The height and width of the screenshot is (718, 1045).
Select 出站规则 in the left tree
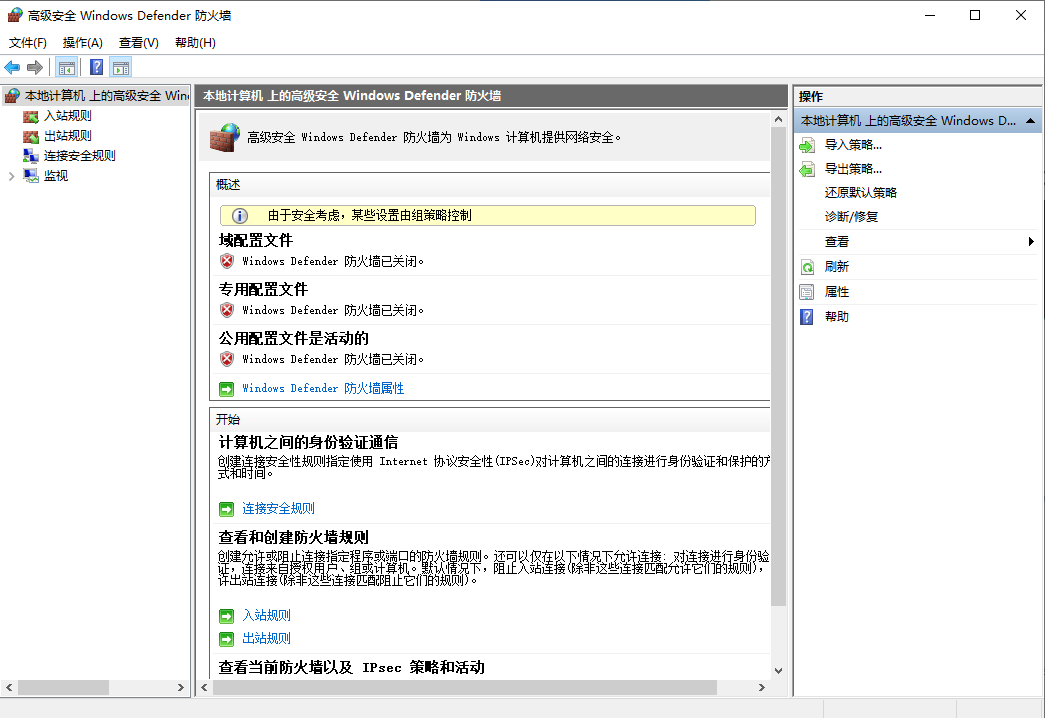tap(67, 136)
